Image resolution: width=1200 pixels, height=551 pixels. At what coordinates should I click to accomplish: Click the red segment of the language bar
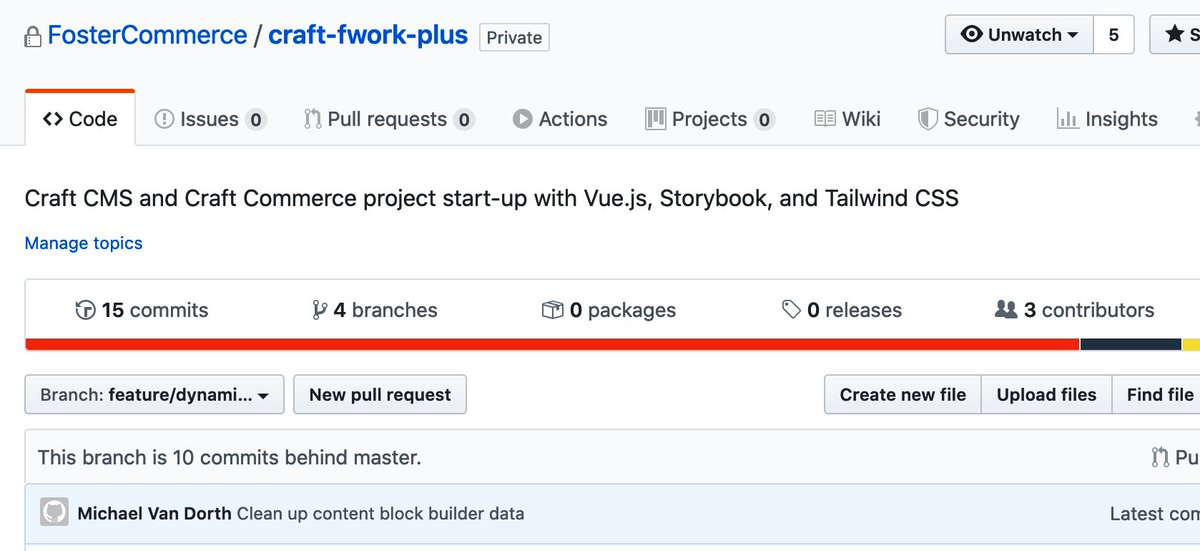coord(552,345)
